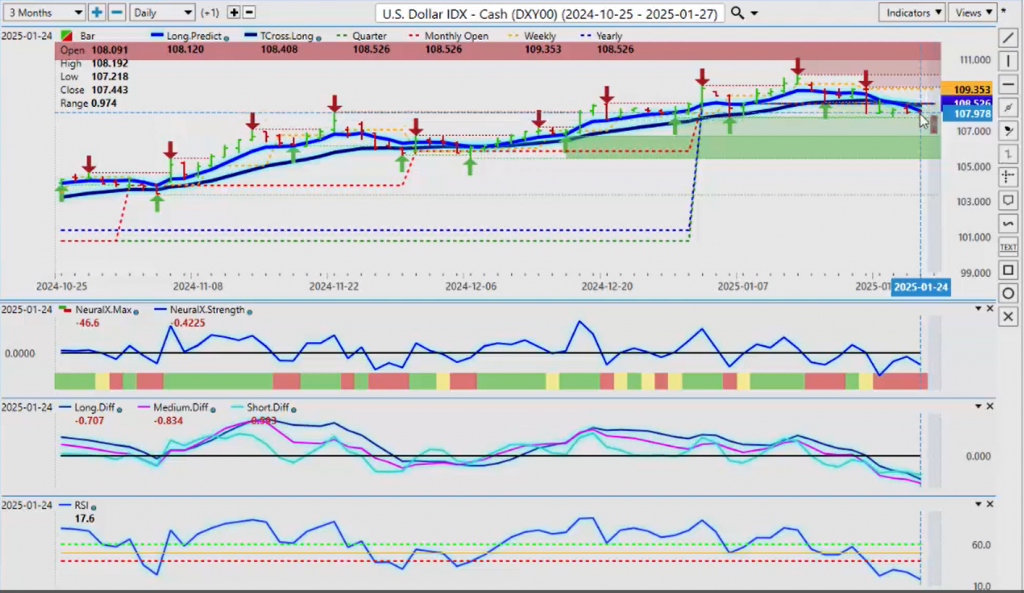Viewport: 1024px width, 593px height.
Task: Select the vertical line drawing tool
Action: [1008, 62]
